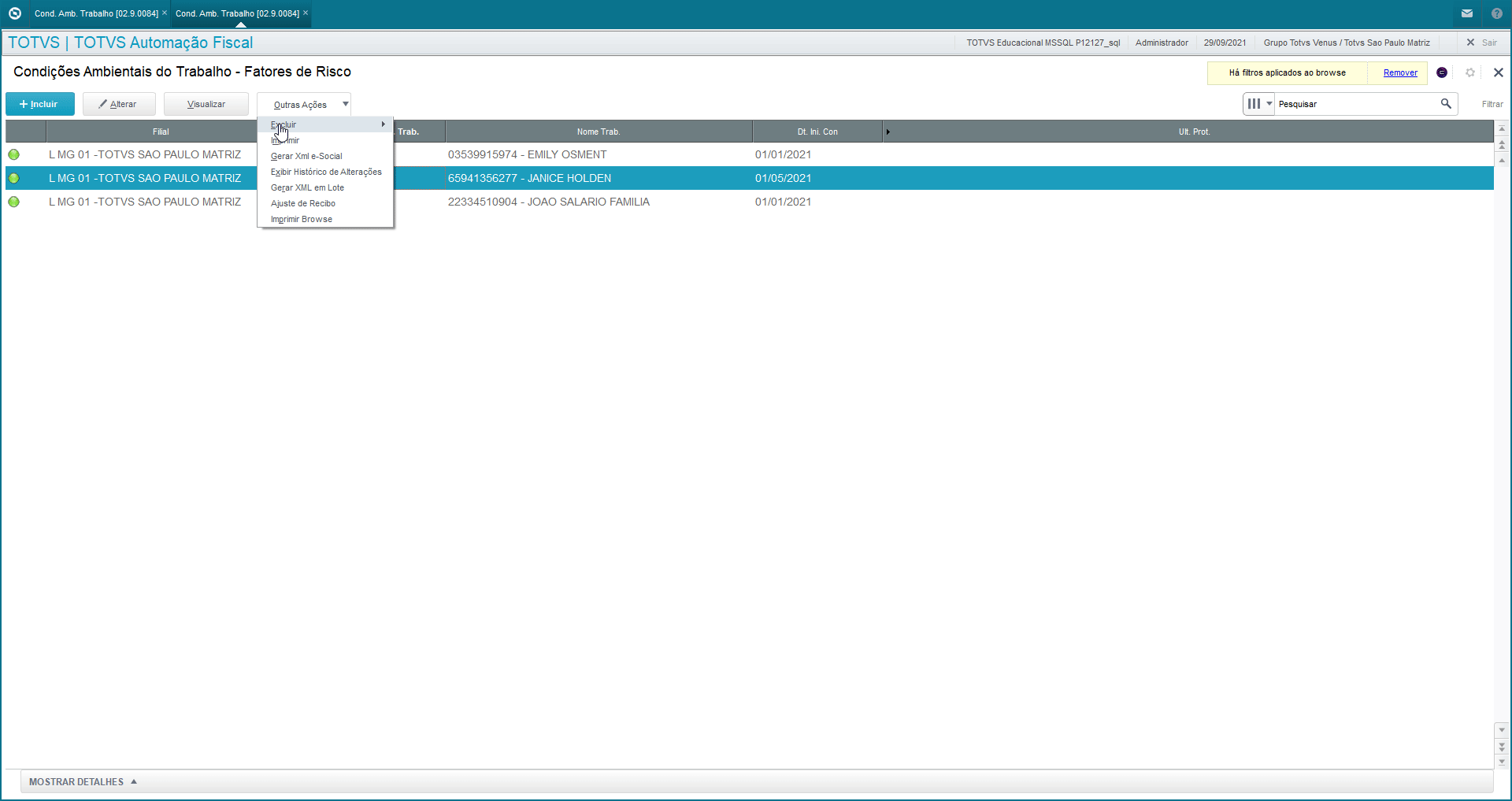Open the mail envelope icon
Screen dimensions: 1512x801
pyautogui.click(x=1467, y=13)
